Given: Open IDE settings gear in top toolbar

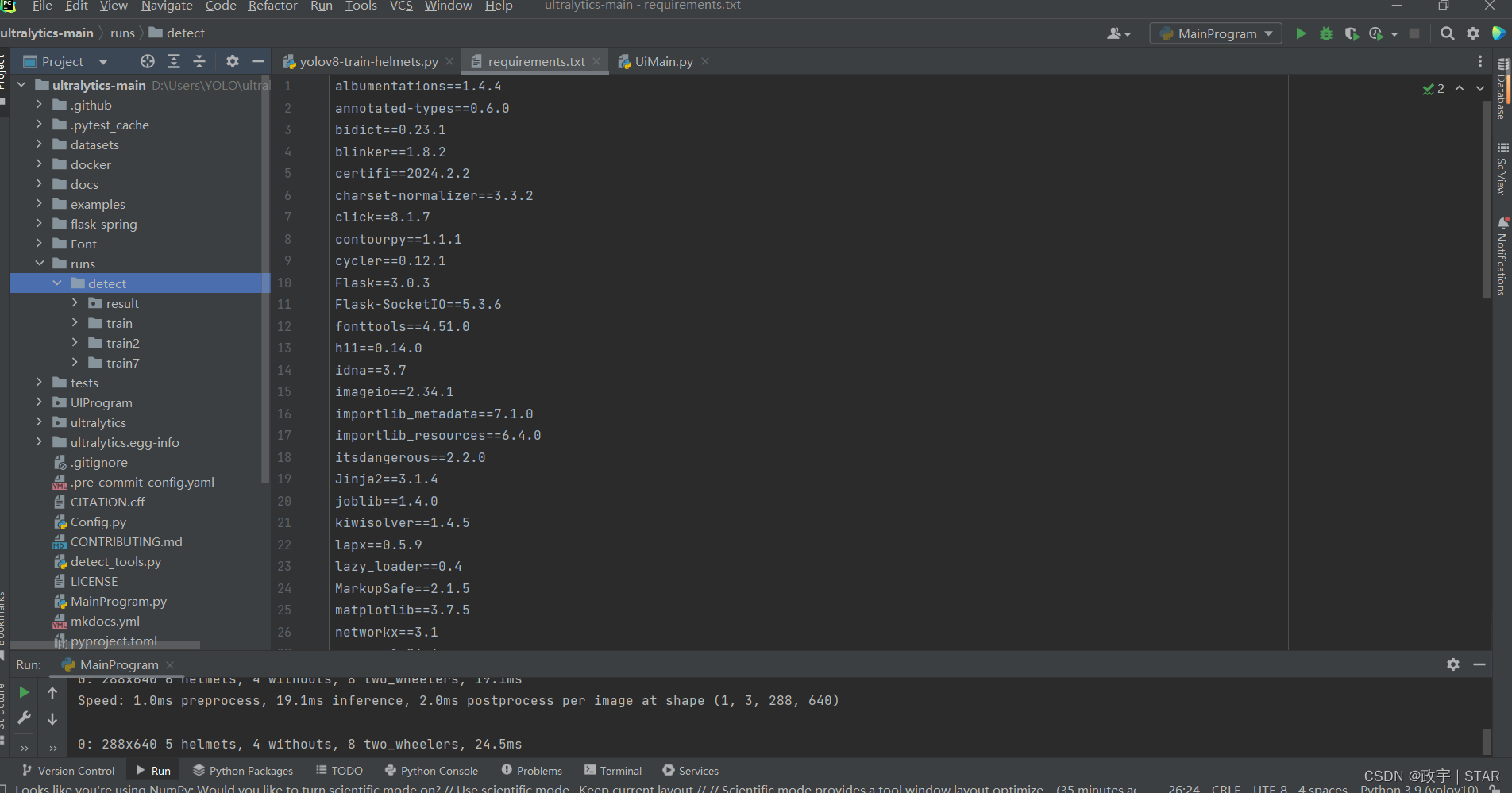Looking at the screenshot, I should pos(1473,33).
